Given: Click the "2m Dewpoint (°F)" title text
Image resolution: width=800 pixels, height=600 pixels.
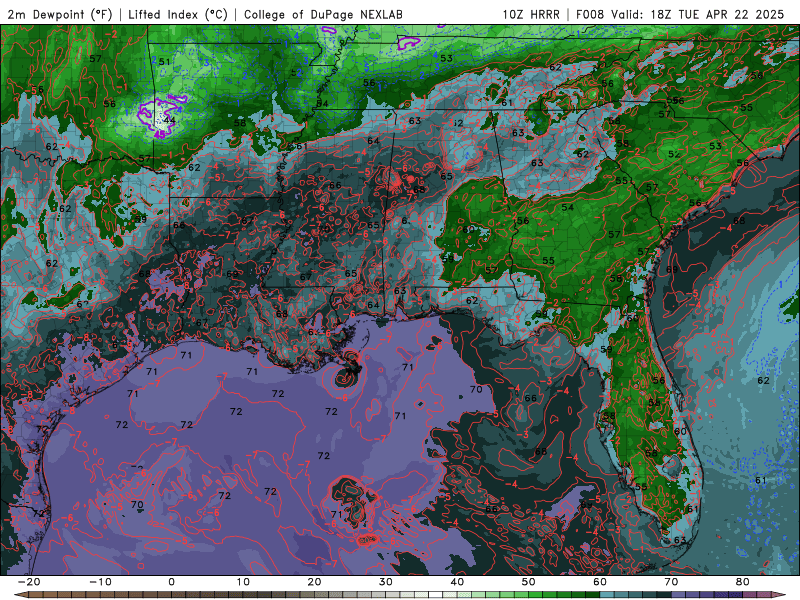Looking at the screenshot, I should coord(60,14).
